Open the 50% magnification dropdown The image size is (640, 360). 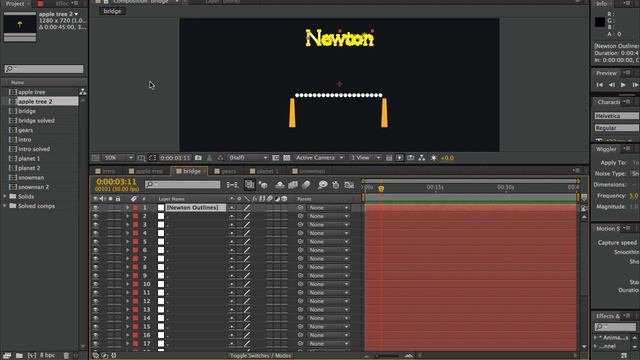pyautogui.click(x=118, y=158)
